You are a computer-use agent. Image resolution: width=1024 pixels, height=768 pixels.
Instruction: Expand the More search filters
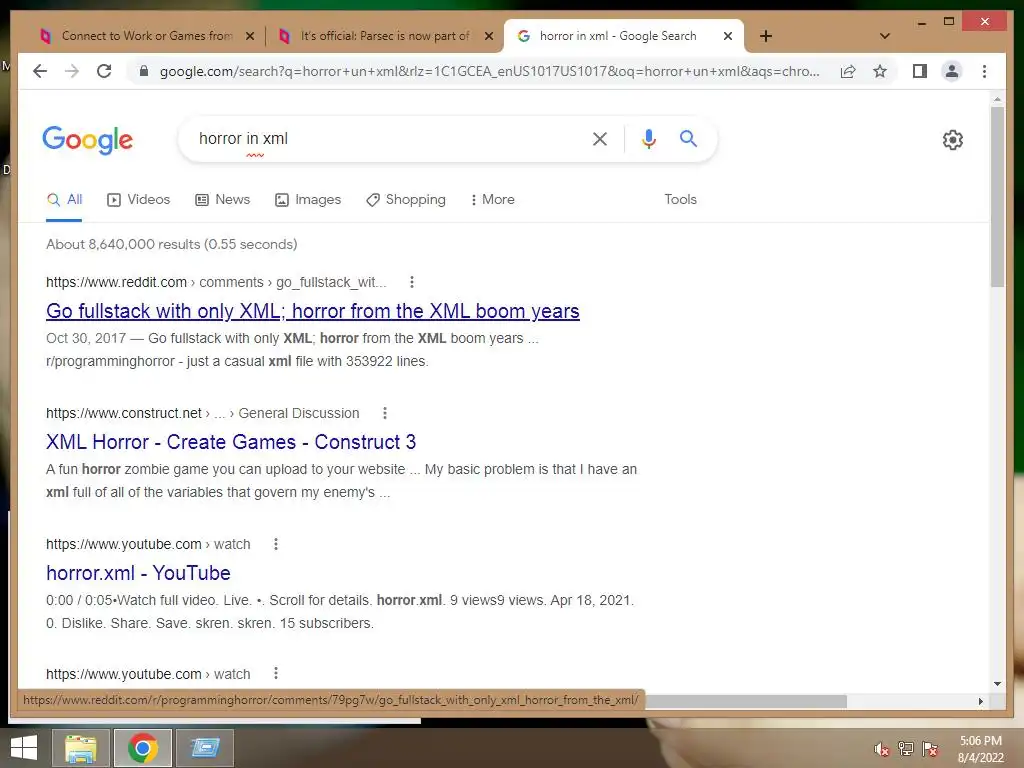[x=492, y=199]
